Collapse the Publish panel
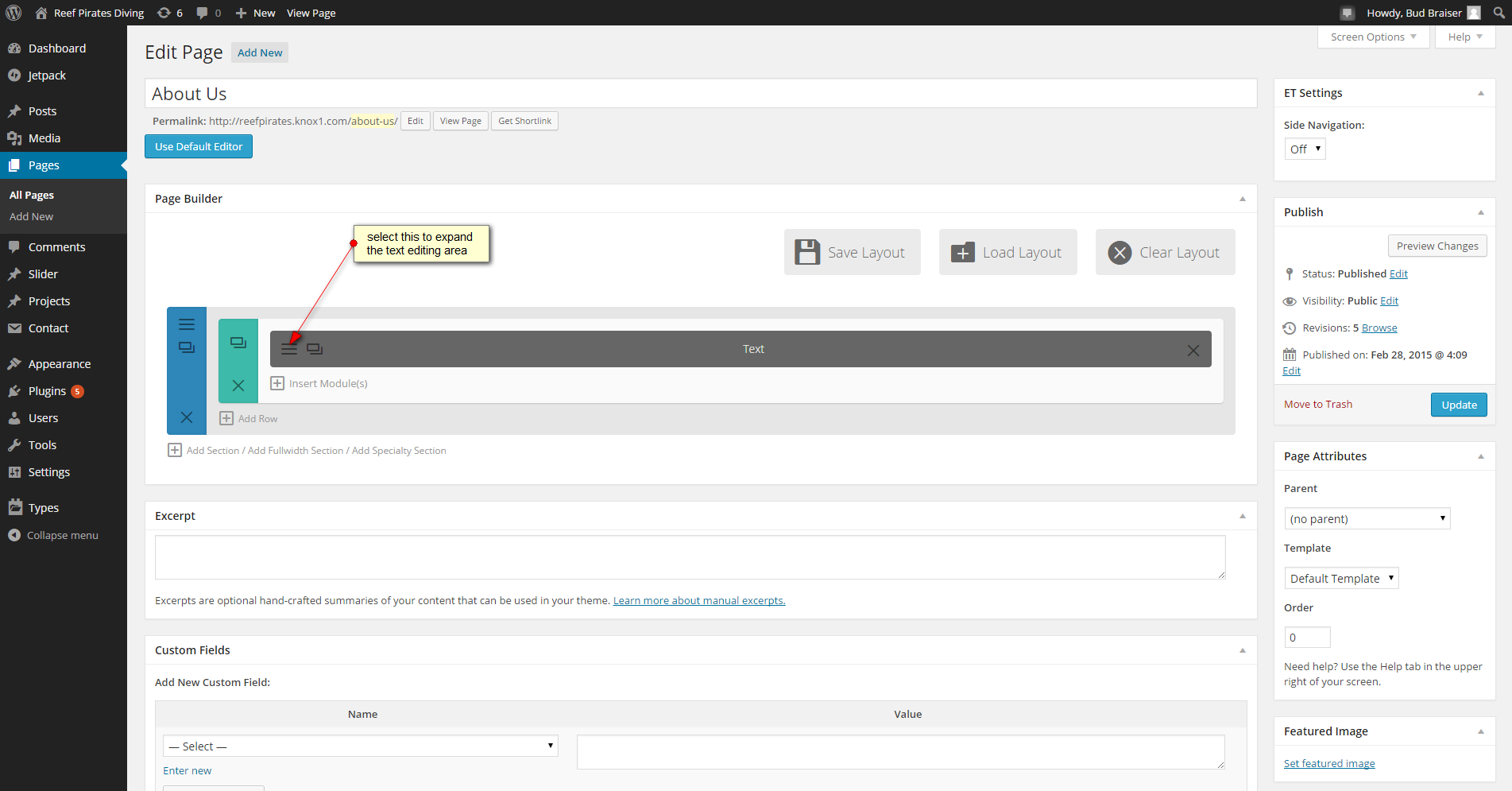Viewport: 1512px width, 791px height. coord(1481,212)
